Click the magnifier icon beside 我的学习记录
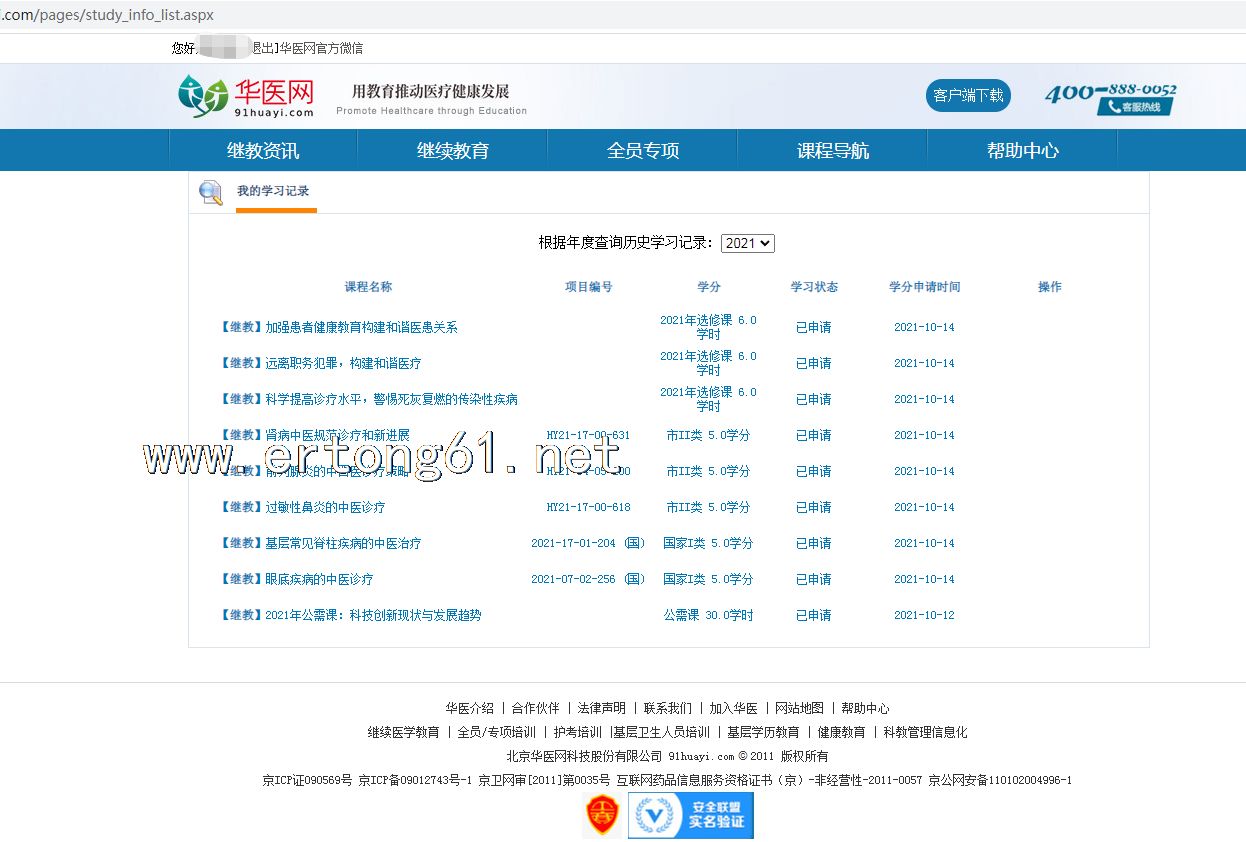The image size is (1246, 842). coord(211,192)
